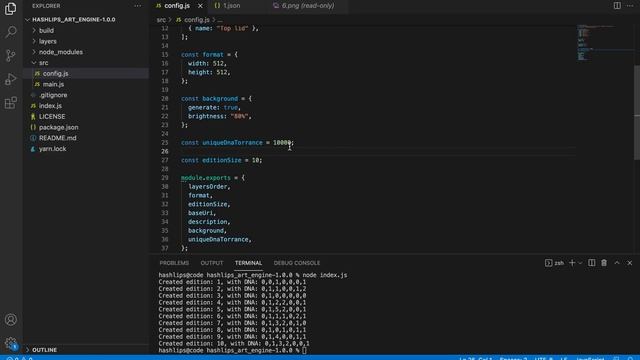Click the 'Created edition: 10' terminal line
The width and height of the screenshot is (640, 360).
pos(234,344)
